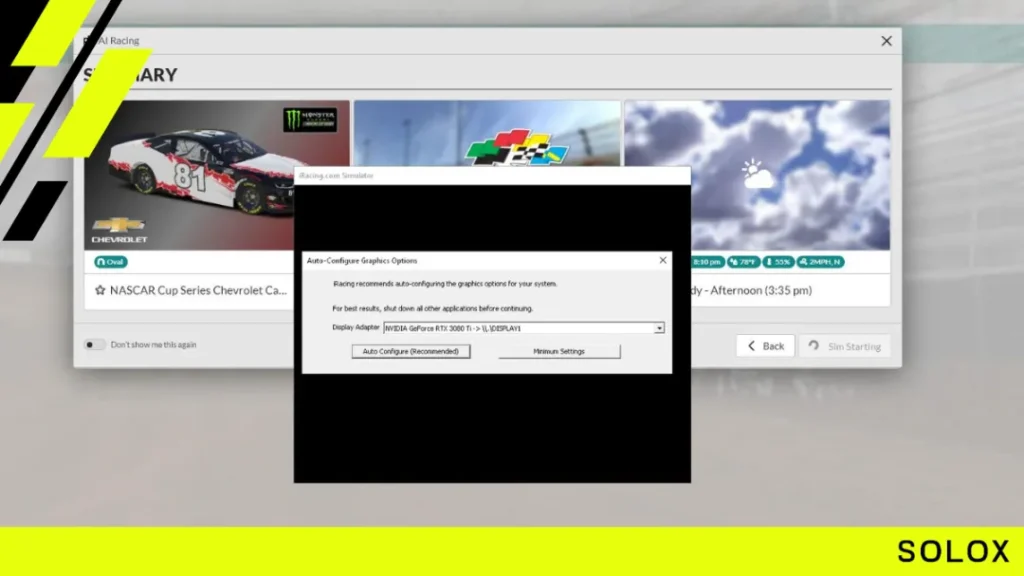This screenshot has height=576, width=1024.
Task: Toggle the Don't show me this again switch
Action: click(x=94, y=344)
